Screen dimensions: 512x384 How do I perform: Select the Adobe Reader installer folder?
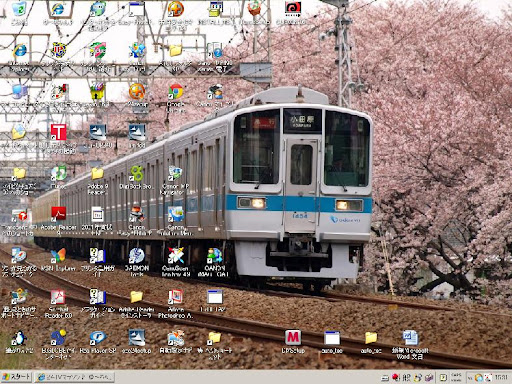[137, 297]
